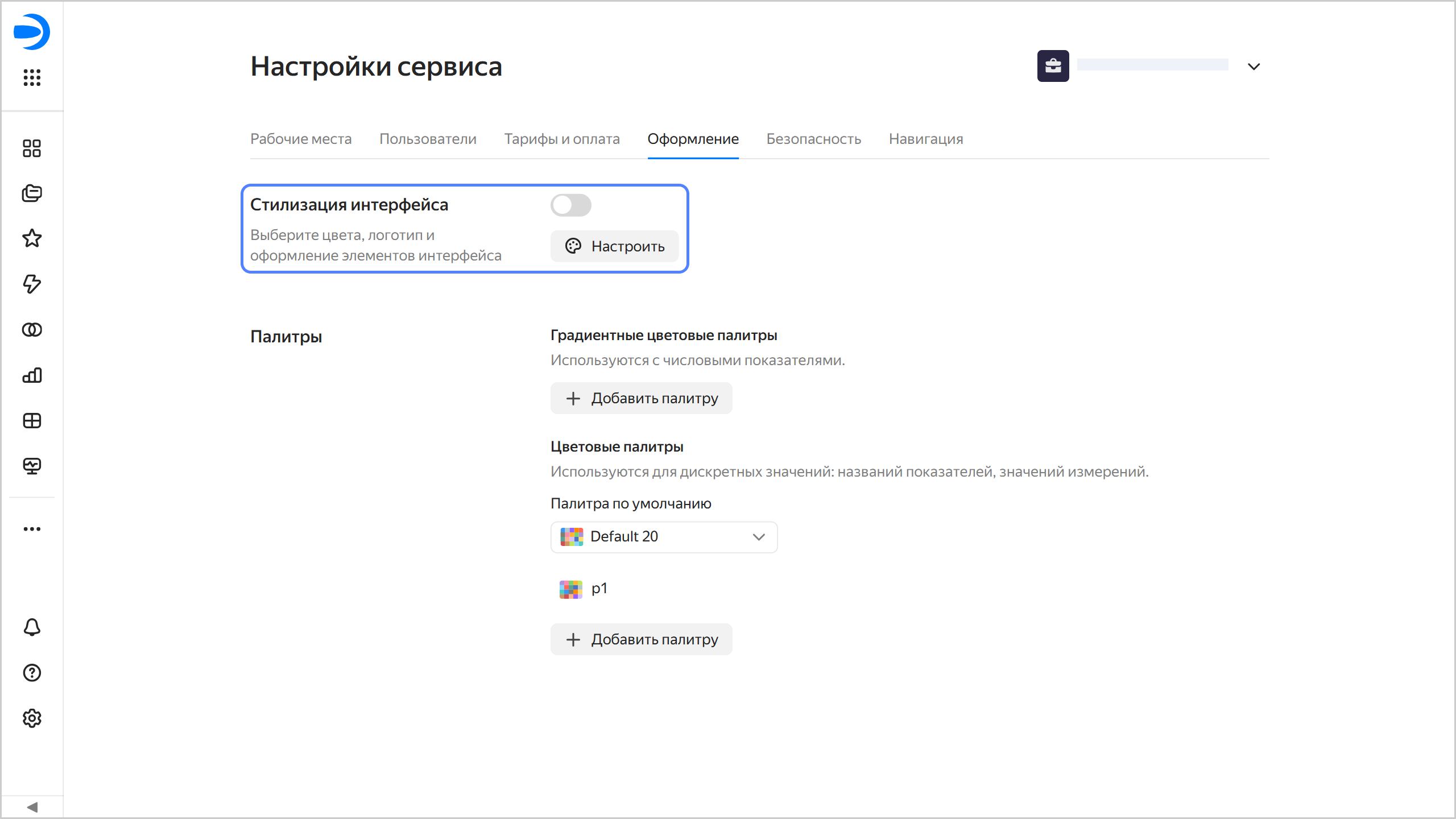Image resolution: width=1456 pixels, height=819 pixels.
Task: Expand the organization selector chevron
Action: click(x=1254, y=67)
